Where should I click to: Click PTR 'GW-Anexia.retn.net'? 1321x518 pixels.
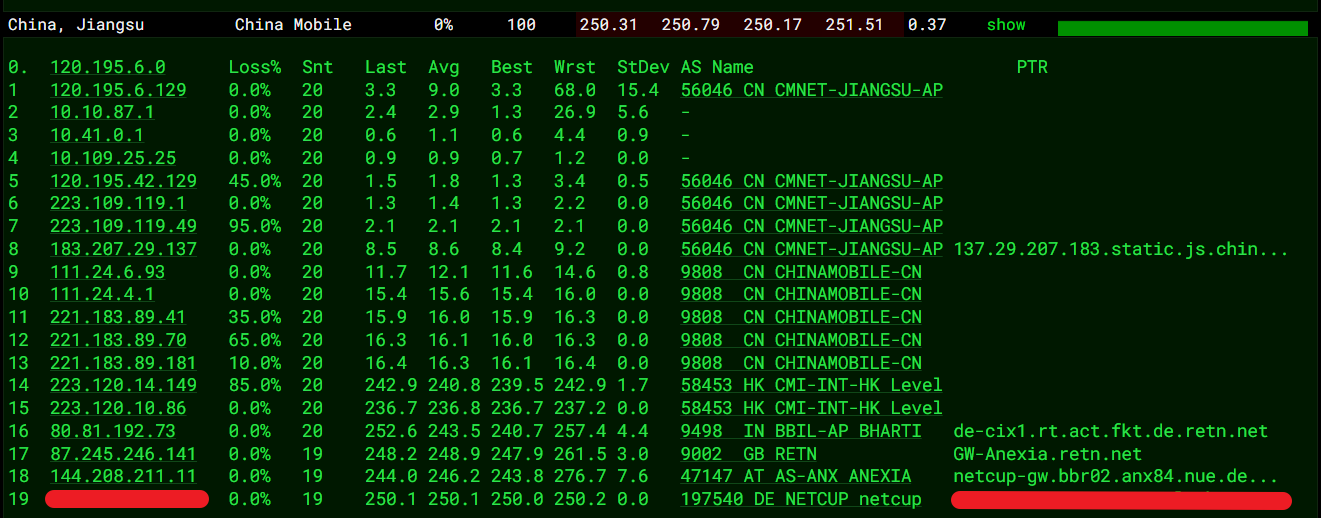[1048, 454]
